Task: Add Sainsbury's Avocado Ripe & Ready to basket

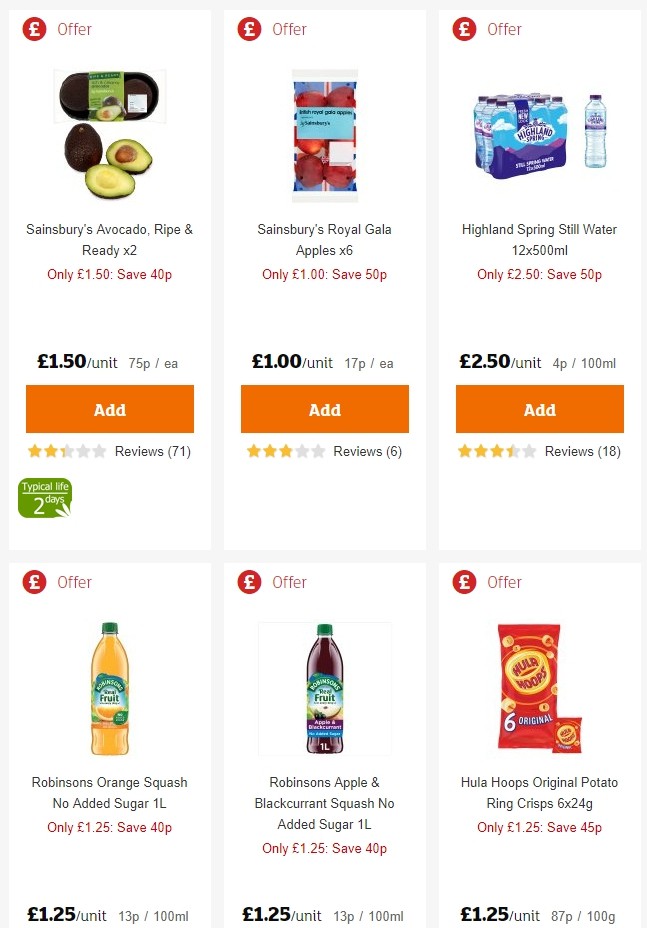Action: 109,409
